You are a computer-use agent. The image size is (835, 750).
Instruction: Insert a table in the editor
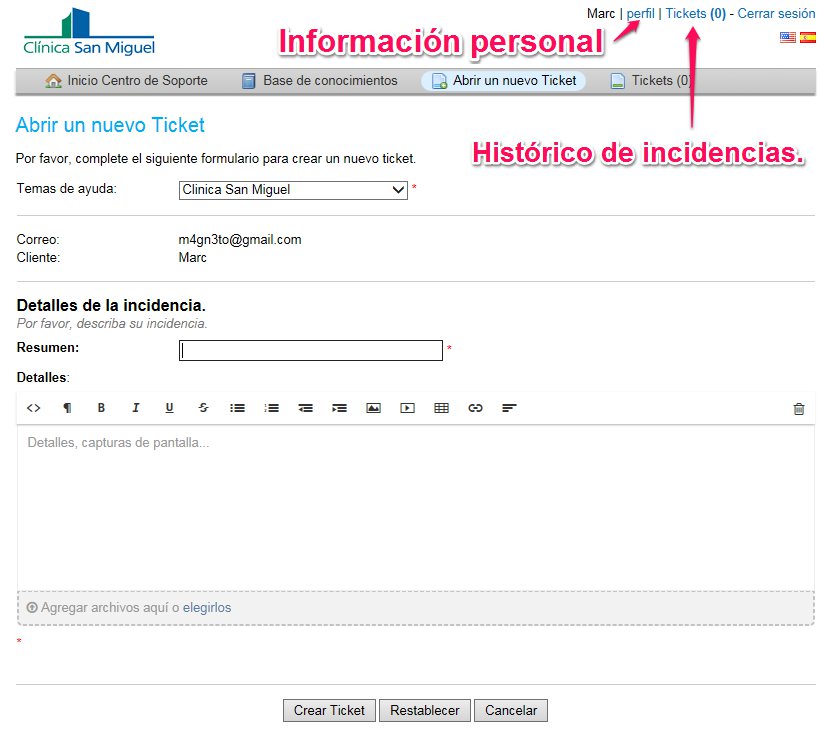coord(441,408)
